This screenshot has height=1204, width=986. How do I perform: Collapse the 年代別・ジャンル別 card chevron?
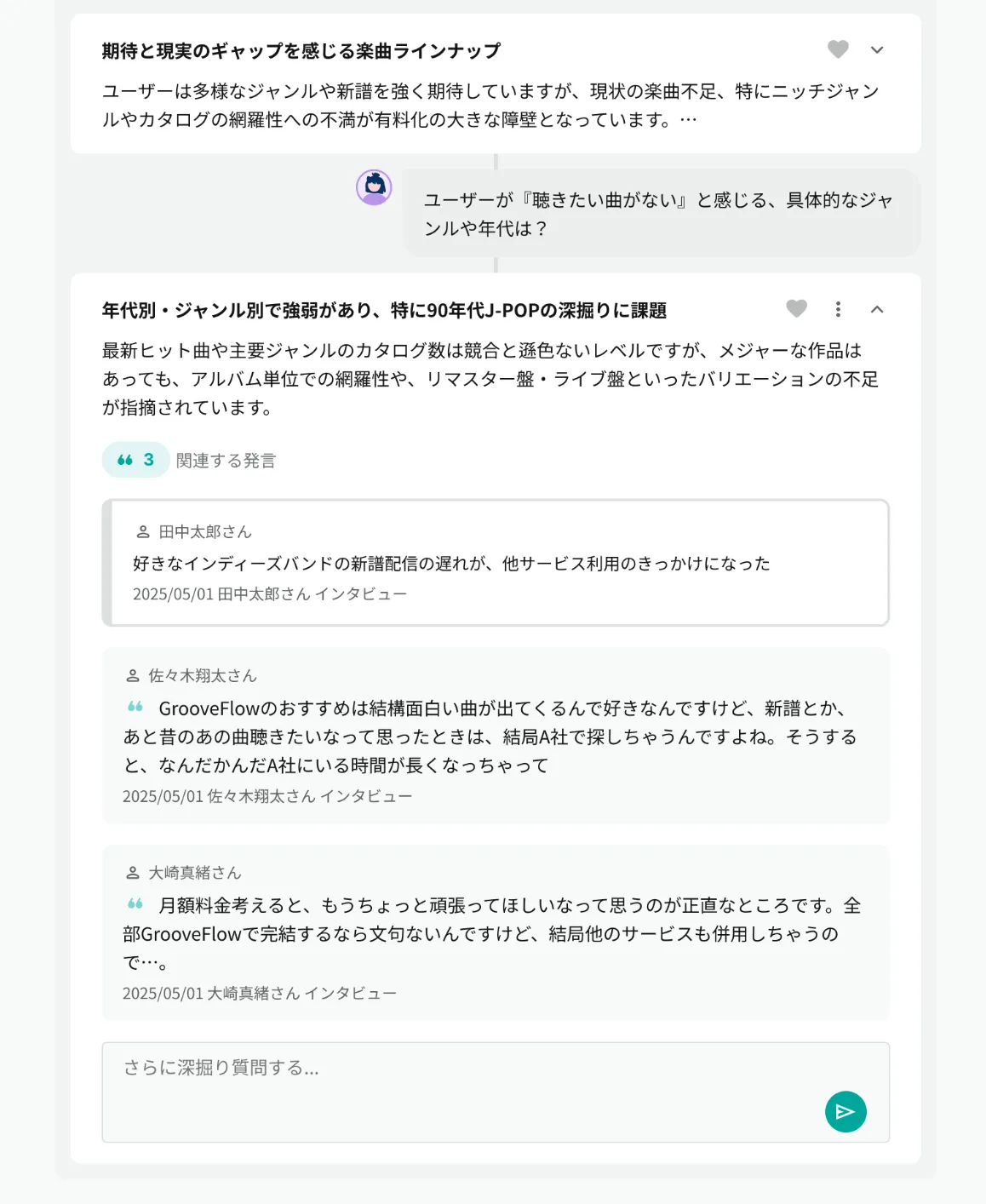tap(877, 309)
